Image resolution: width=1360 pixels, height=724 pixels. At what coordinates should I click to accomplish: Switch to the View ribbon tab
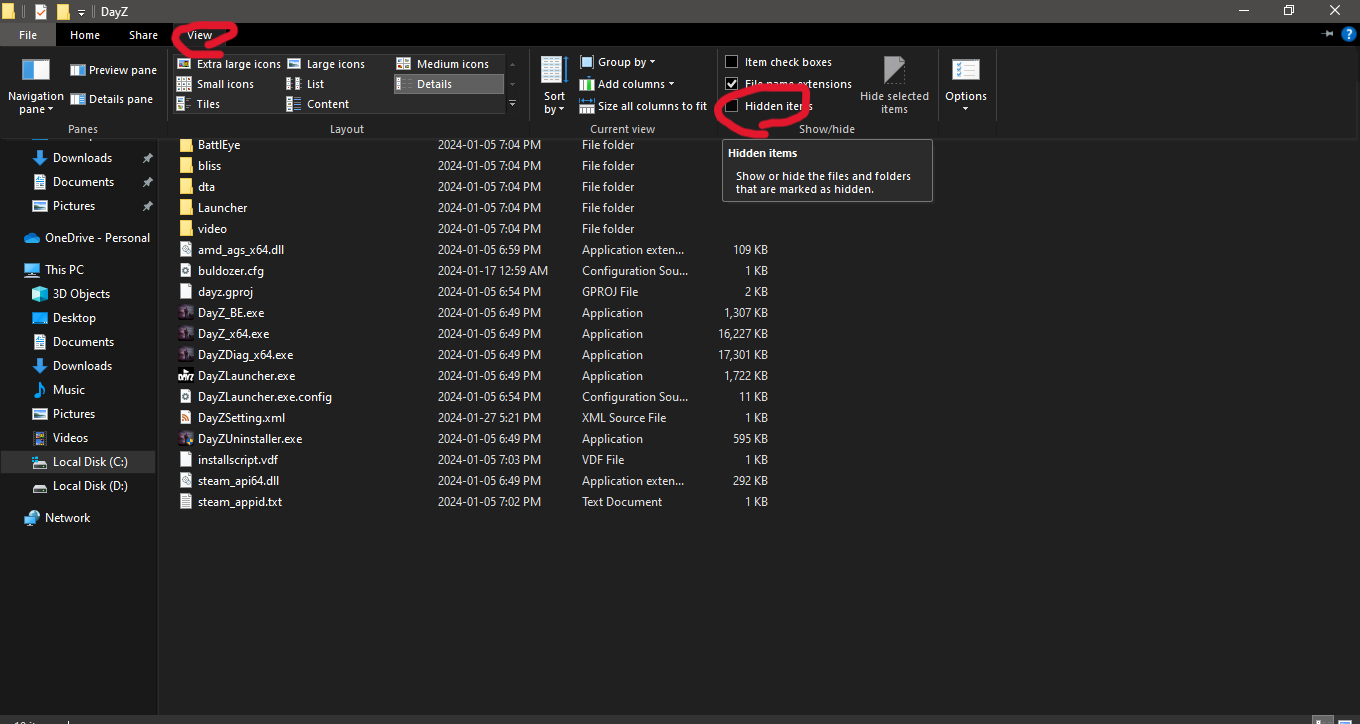[x=200, y=35]
